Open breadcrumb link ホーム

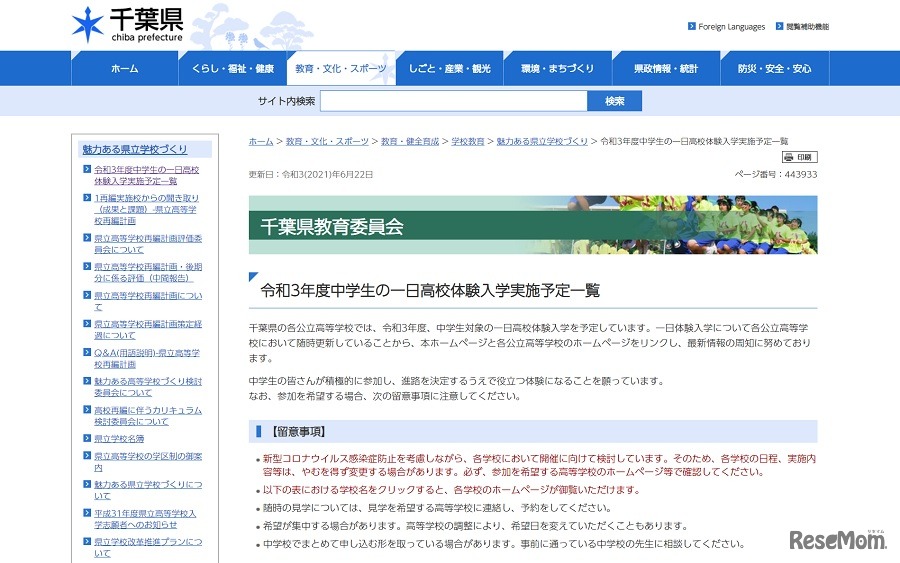[261, 141]
